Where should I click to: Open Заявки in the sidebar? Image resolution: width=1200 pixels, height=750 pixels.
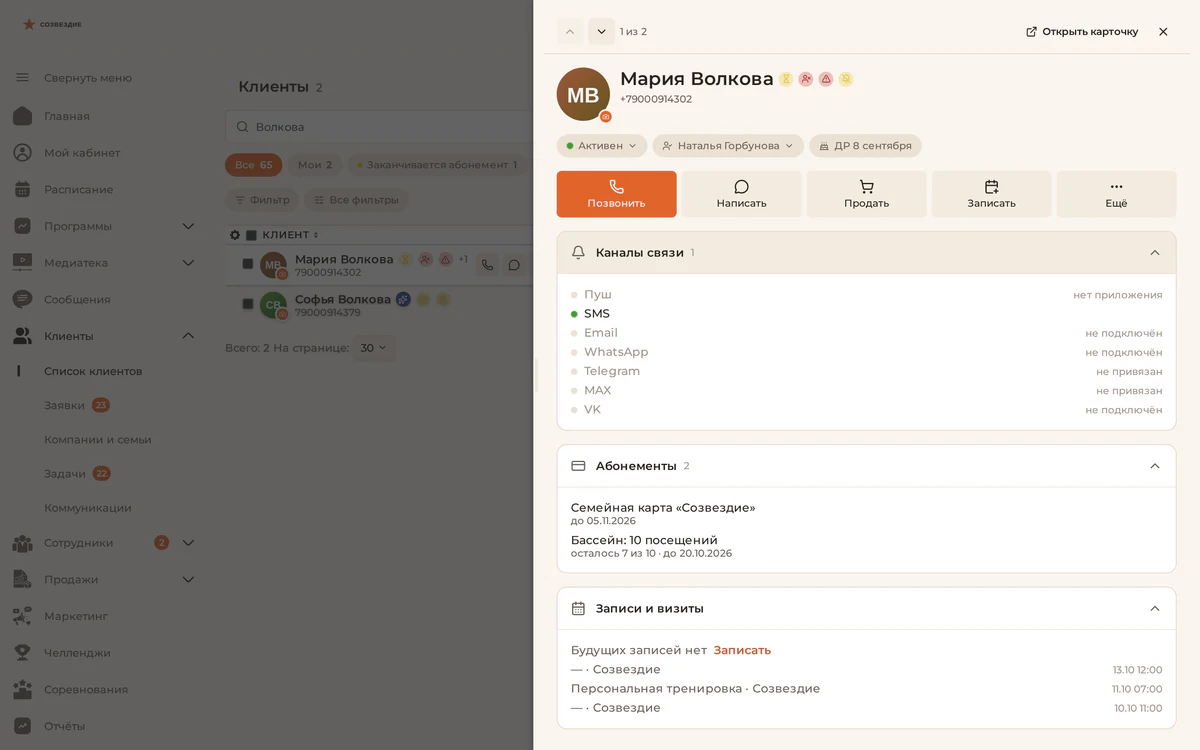(x=64, y=405)
